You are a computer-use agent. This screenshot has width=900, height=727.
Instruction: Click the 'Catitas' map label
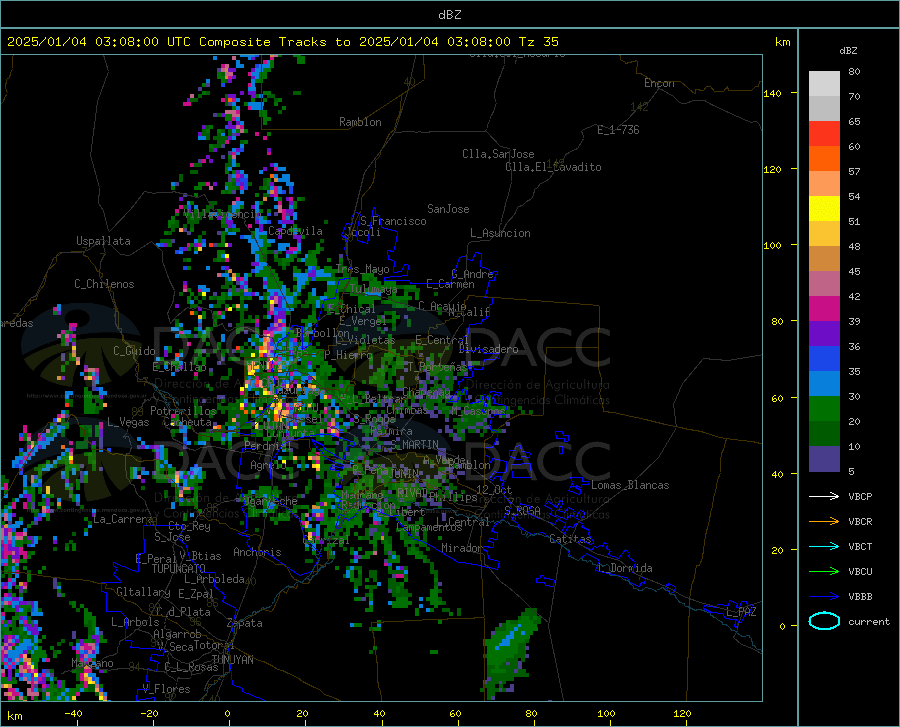(570, 539)
